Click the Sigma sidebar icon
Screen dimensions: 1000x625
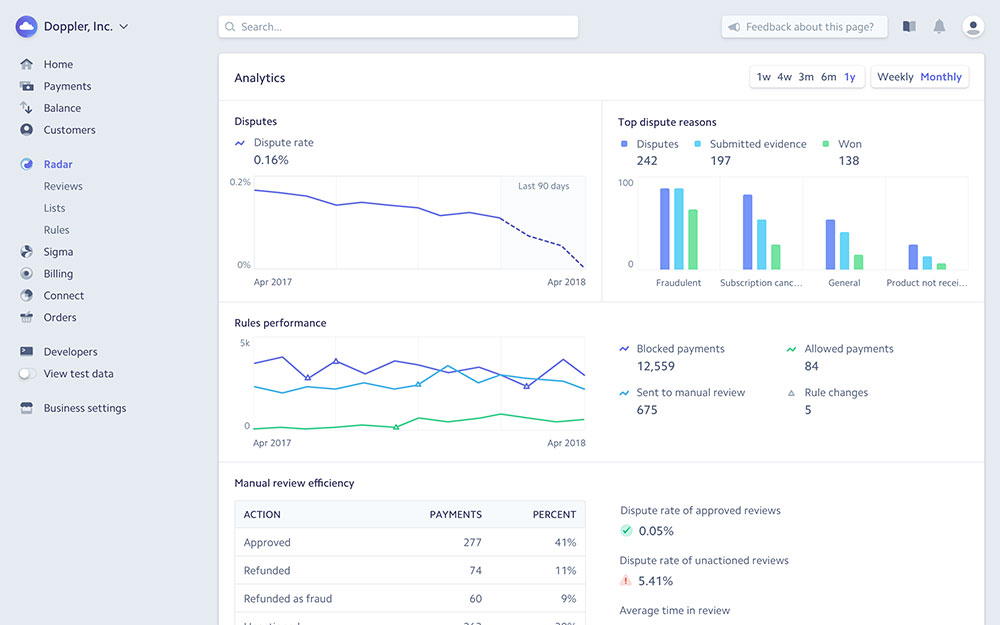tap(26, 252)
